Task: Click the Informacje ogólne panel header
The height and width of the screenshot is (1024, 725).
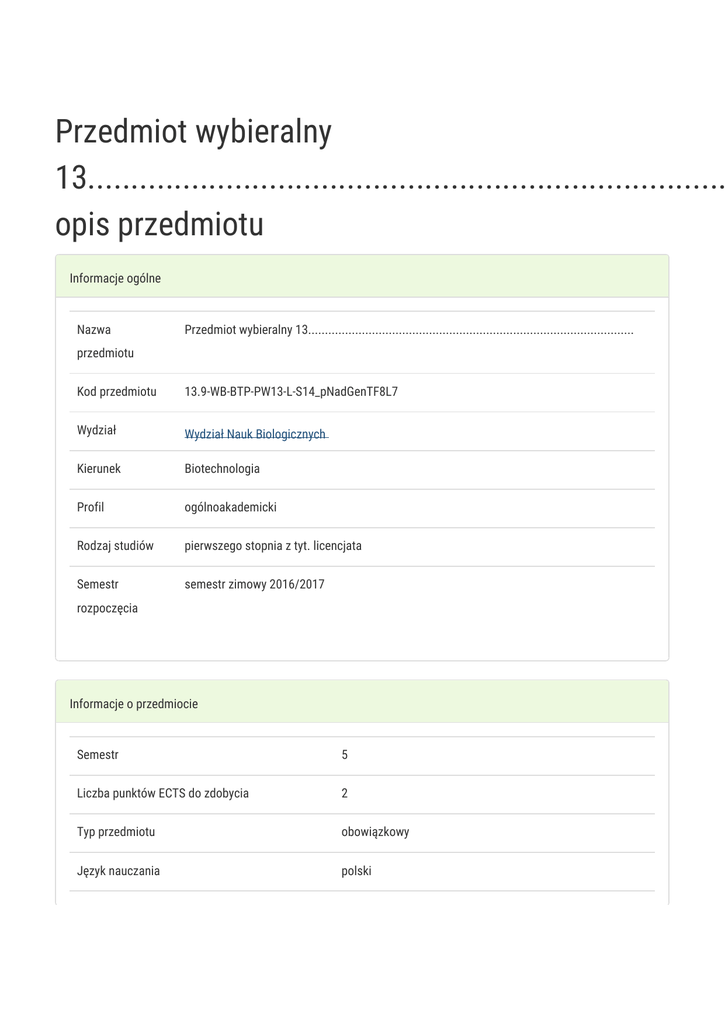Action: [x=115, y=278]
